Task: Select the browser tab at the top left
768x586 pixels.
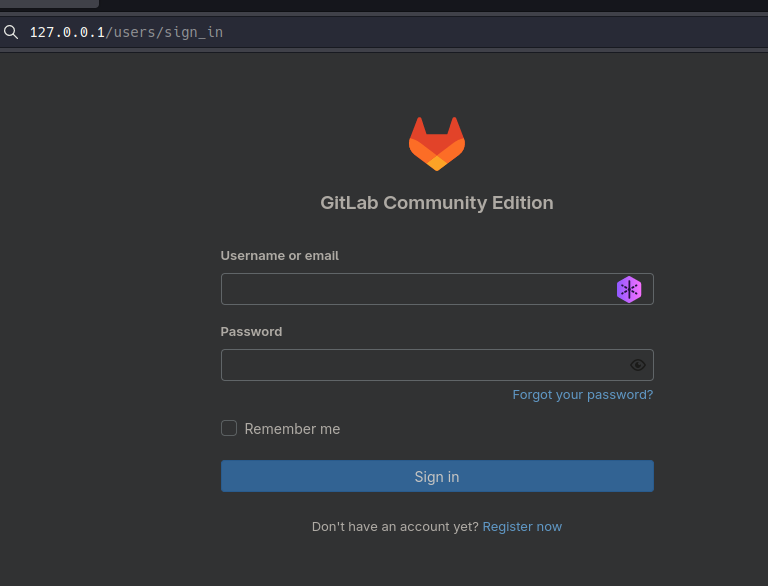Action: tap(48, 4)
